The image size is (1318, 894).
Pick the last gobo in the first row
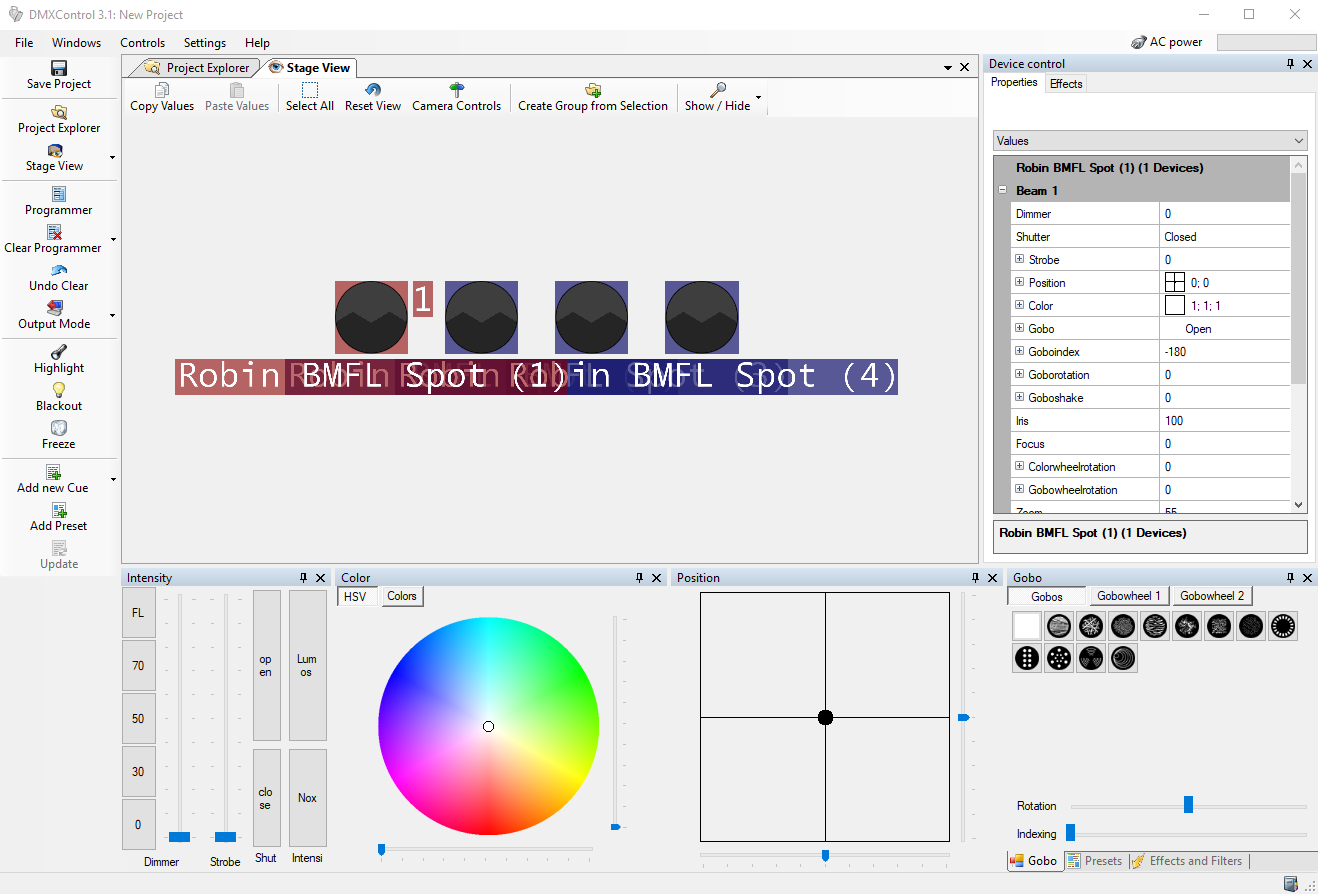coord(1283,626)
